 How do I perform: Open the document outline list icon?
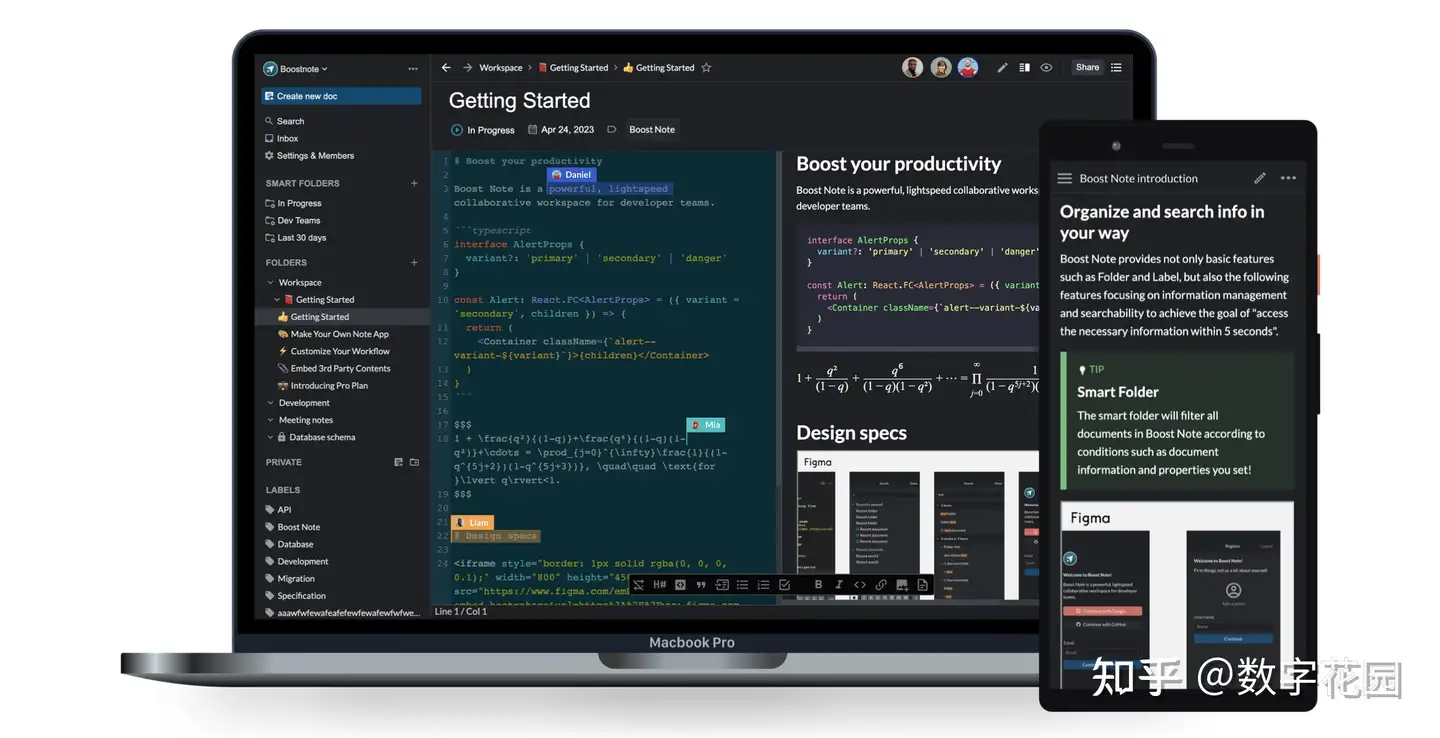click(1116, 68)
